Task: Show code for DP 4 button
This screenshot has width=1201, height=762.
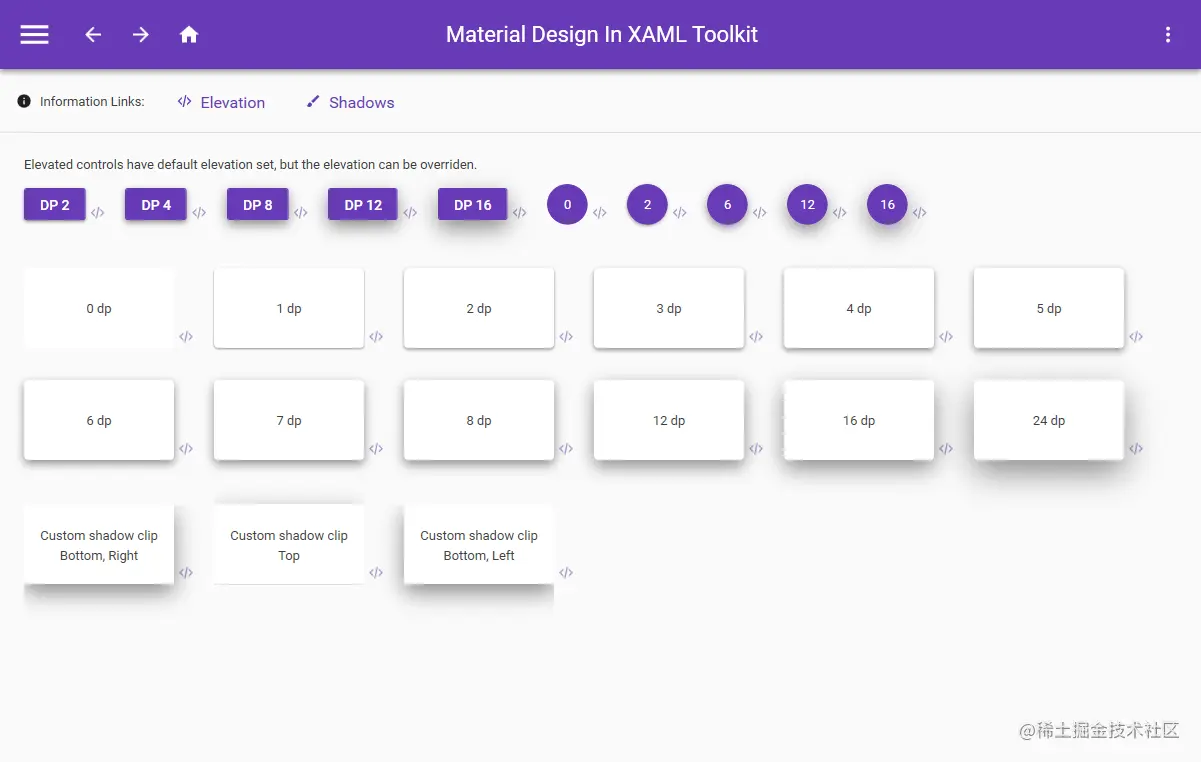Action: 199,213
